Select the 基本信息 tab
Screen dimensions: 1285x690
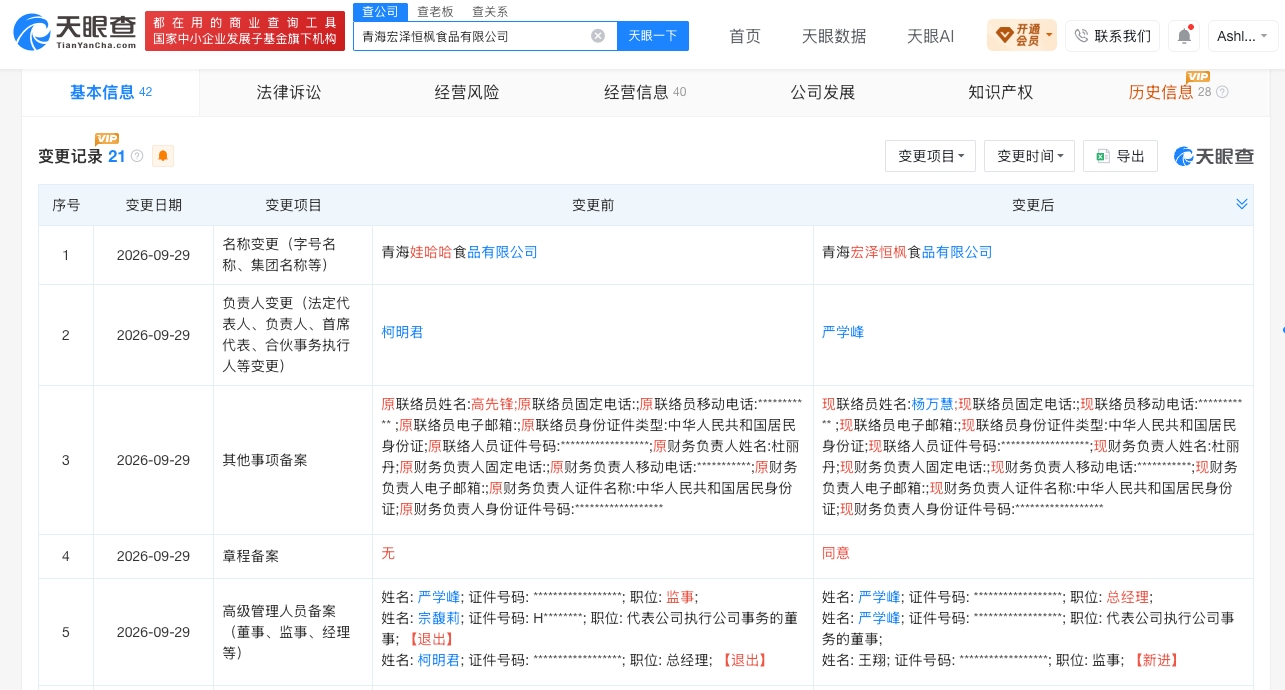point(111,92)
